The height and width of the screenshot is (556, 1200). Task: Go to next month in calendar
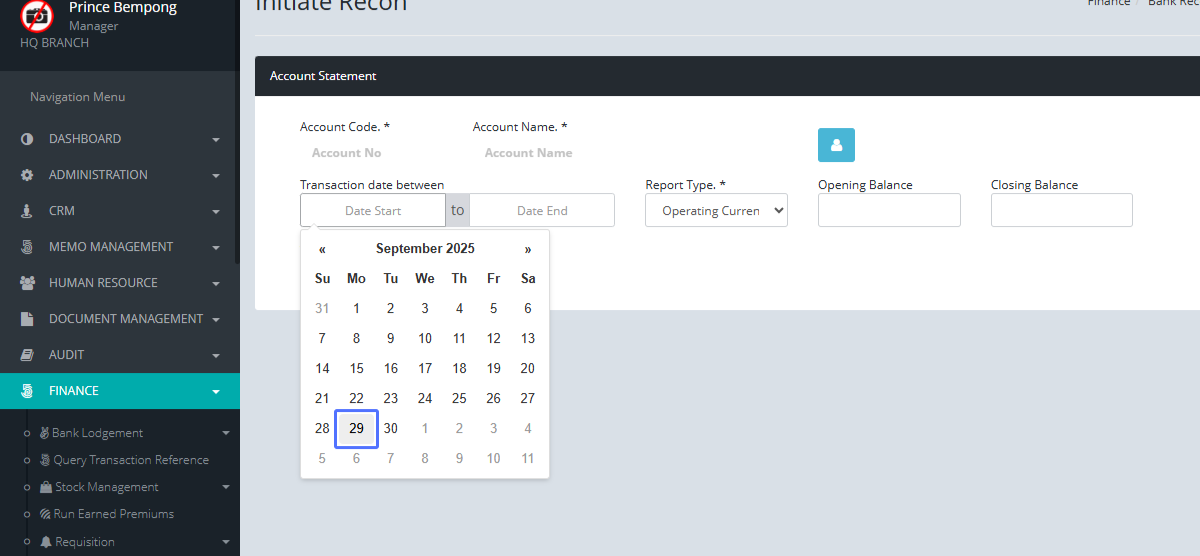point(528,249)
